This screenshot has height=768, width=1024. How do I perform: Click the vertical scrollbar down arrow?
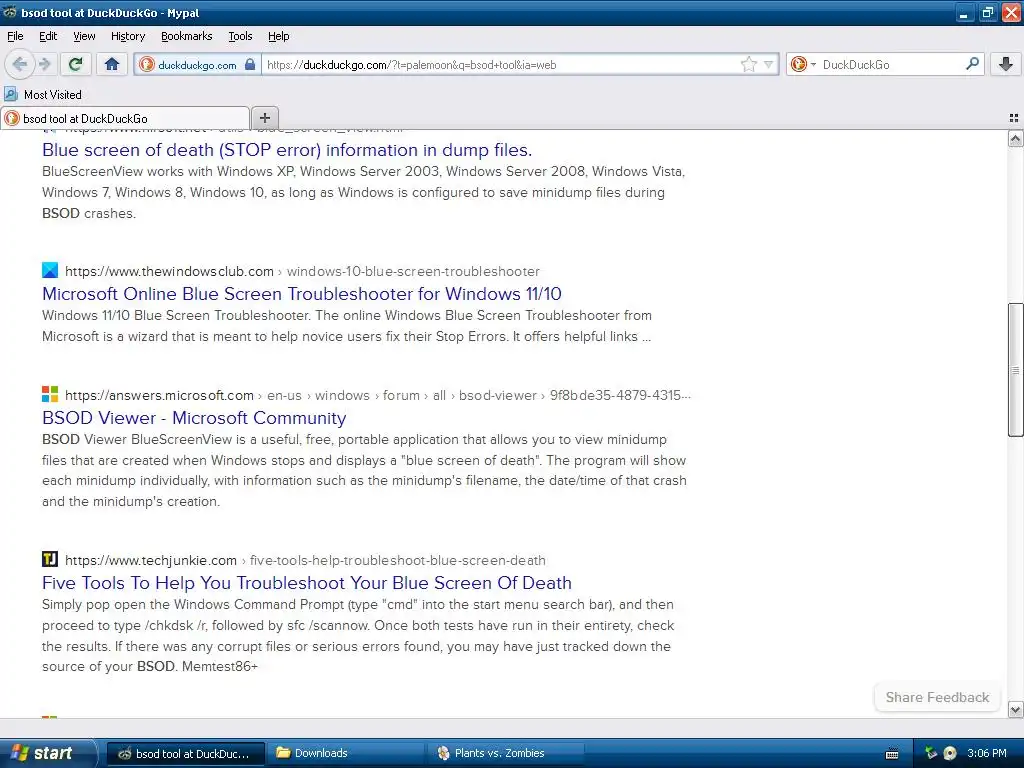[x=1015, y=709]
